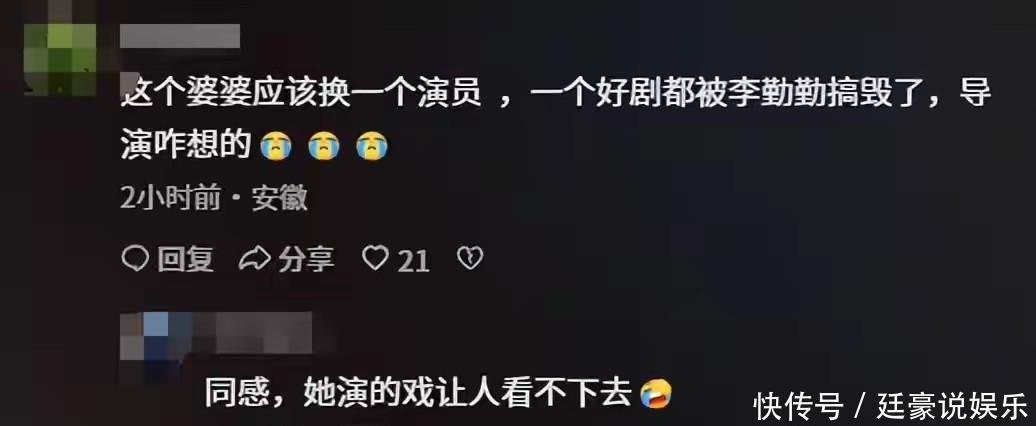Viewport: 1036px width, 426px height.
Task: Click the 回复 reply label
Action: pyautogui.click(x=186, y=259)
